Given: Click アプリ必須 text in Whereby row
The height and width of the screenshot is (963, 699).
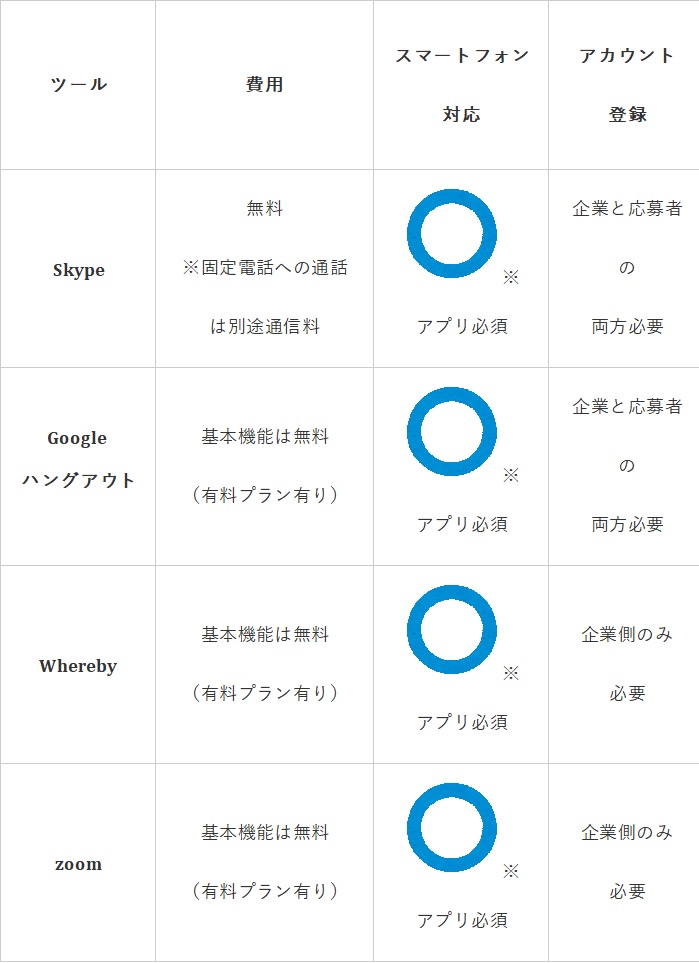Looking at the screenshot, I should 462,722.
